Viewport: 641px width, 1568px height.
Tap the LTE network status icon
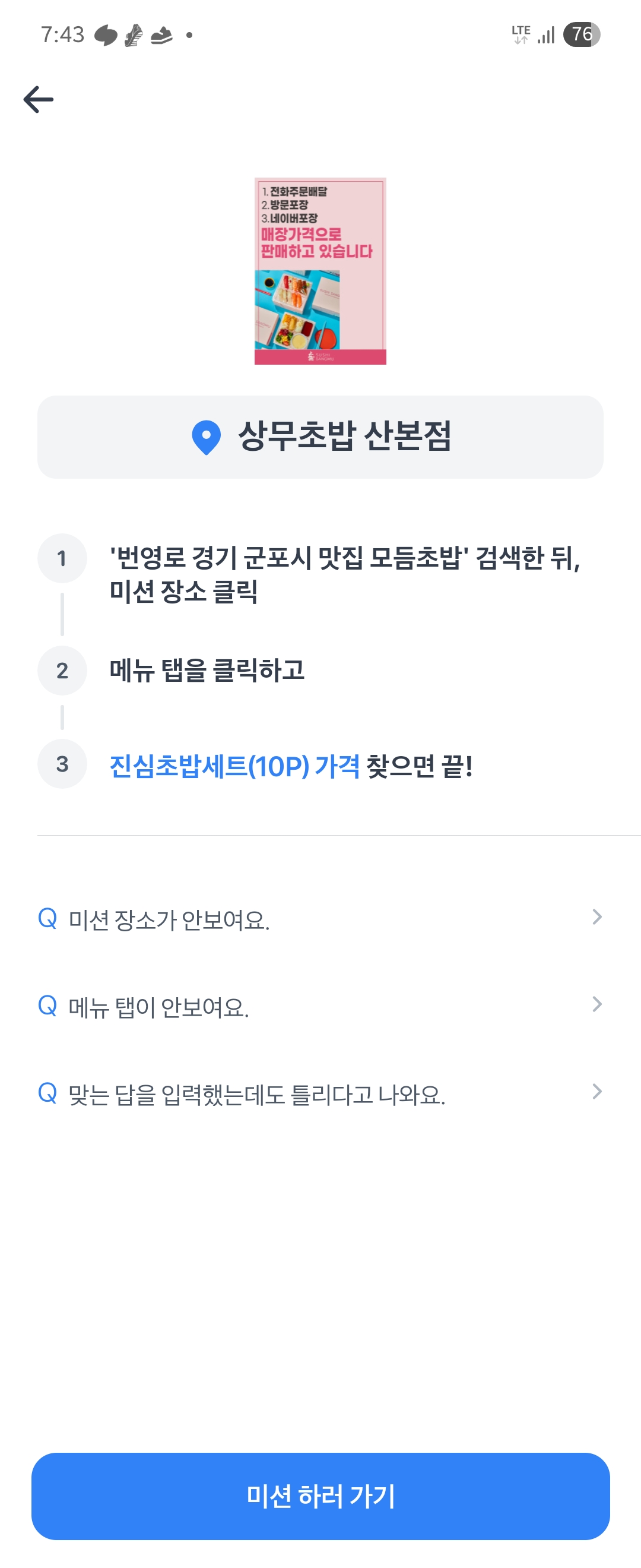point(521,34)
